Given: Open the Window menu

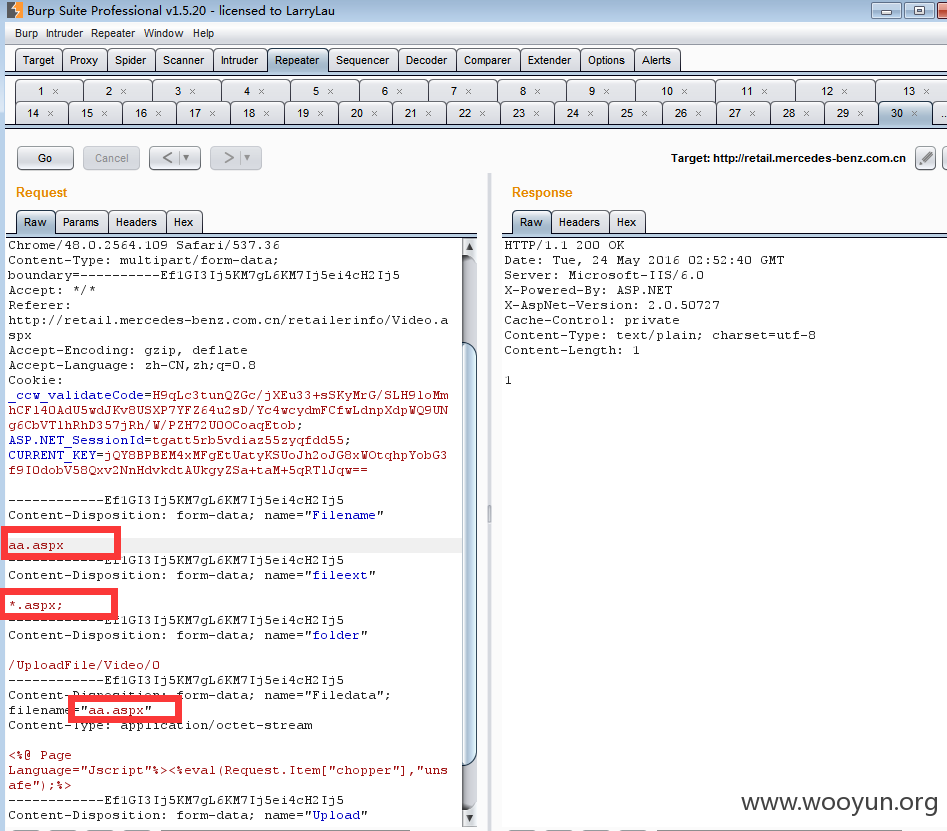Looking at the screenshot, I should coord(163,33).
